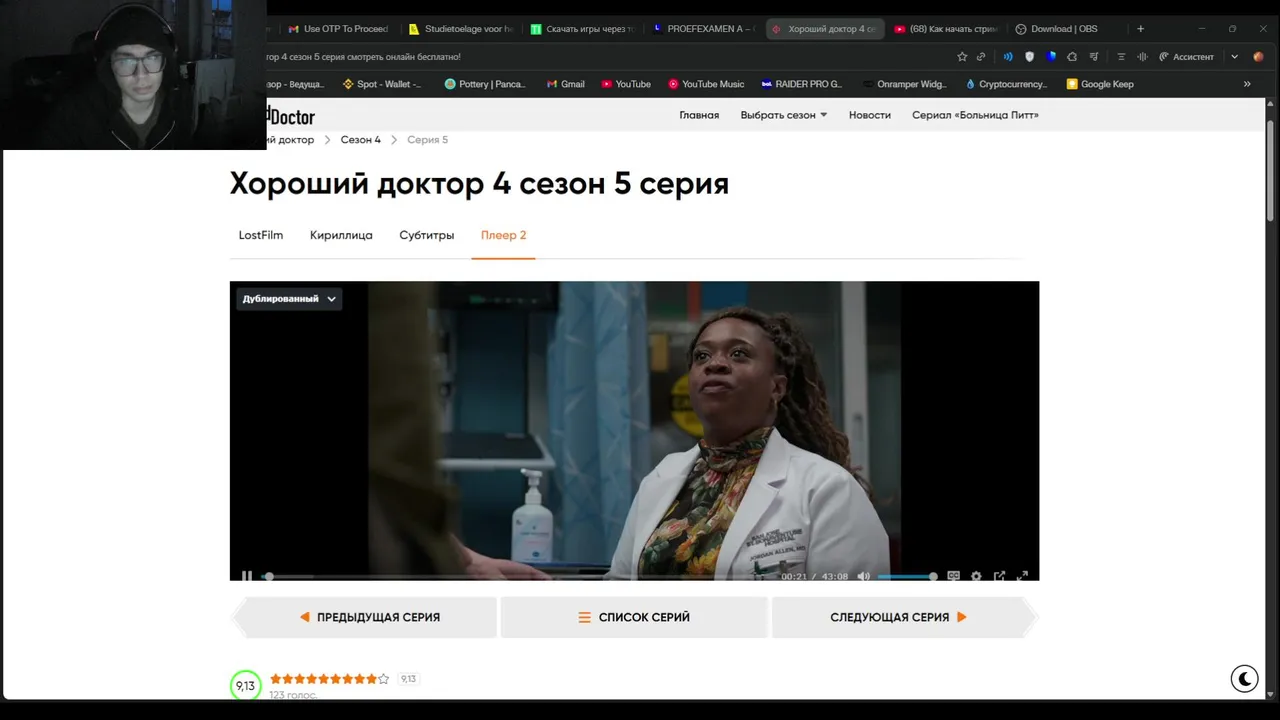Viewport: 1280px width, 720px height.
Task: Select the Плеер 2 tab
Action: click(x=503, y=235)
